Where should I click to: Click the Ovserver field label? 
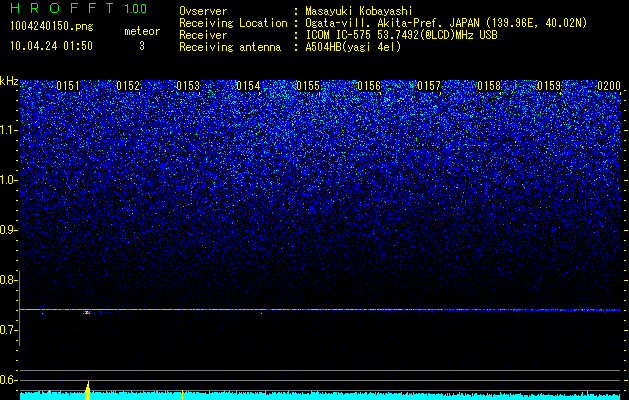203,11
